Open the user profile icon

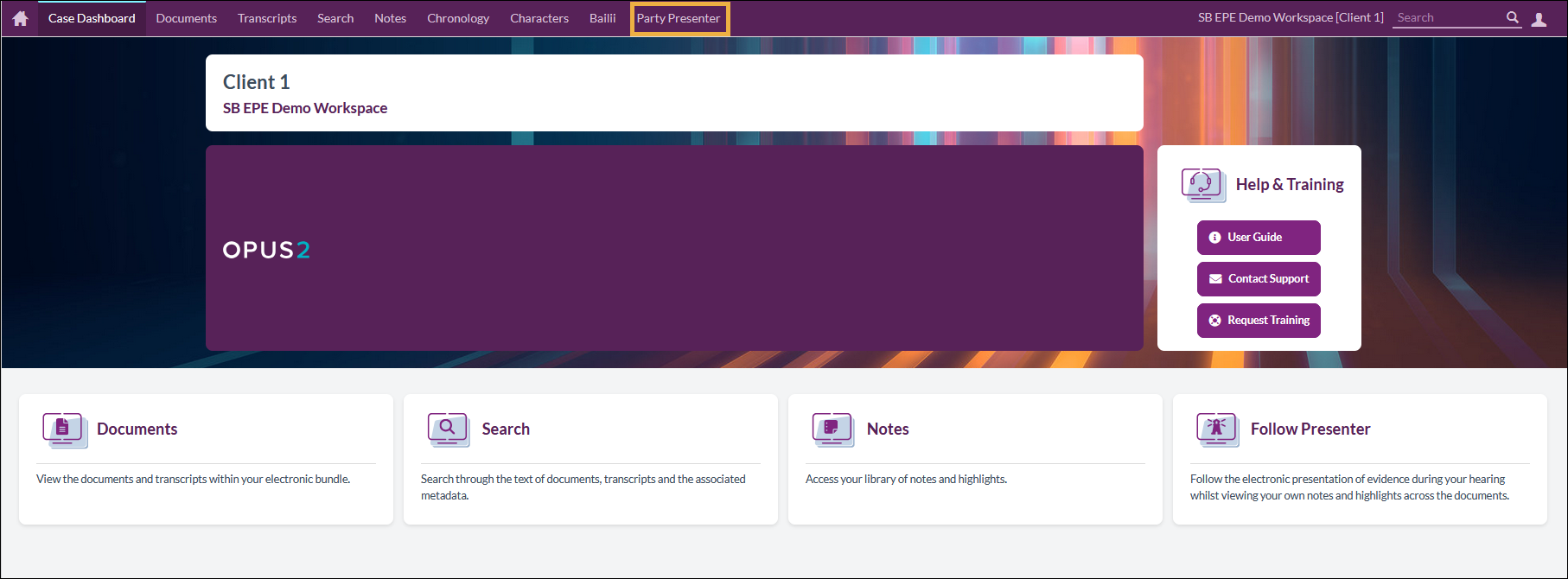[x=1539, y=19]
